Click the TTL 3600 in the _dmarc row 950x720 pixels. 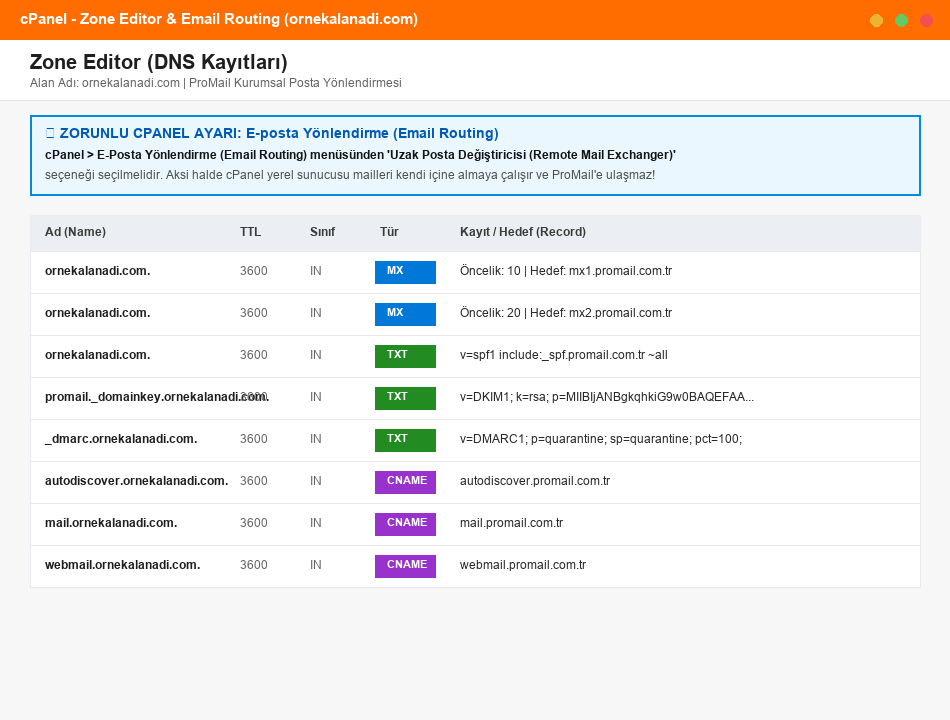(x=253, y=438)
